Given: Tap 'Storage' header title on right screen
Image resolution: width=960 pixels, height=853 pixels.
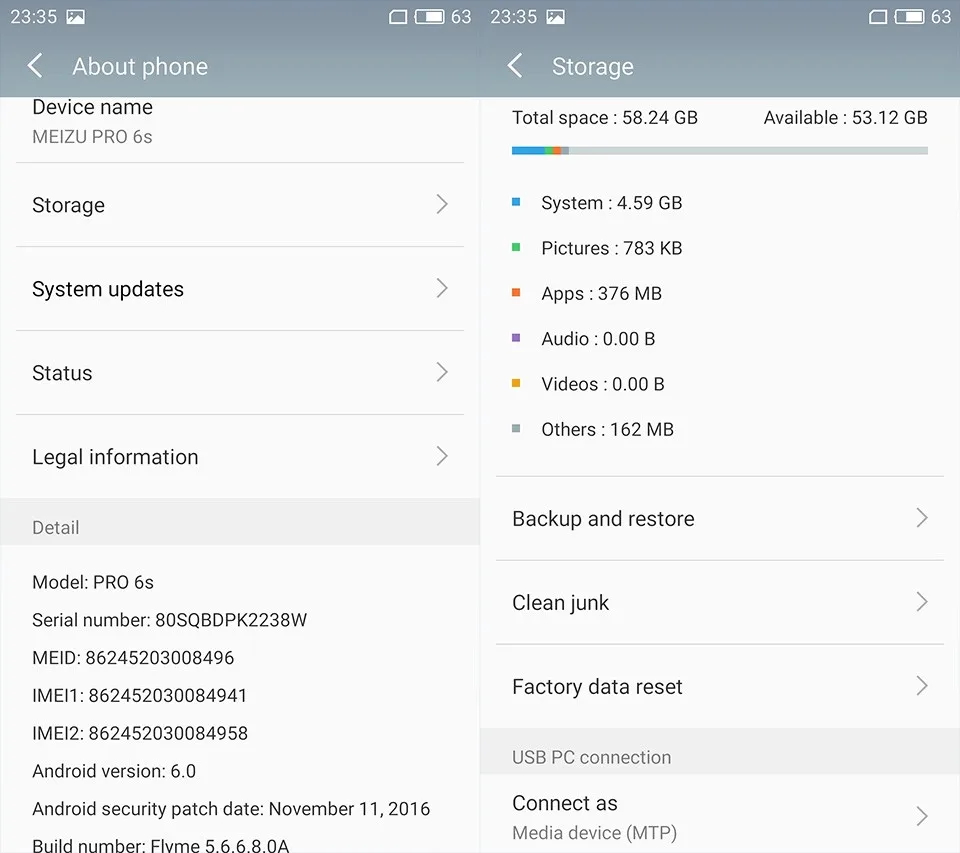Looking at the screenshot, I should (593, 66).
